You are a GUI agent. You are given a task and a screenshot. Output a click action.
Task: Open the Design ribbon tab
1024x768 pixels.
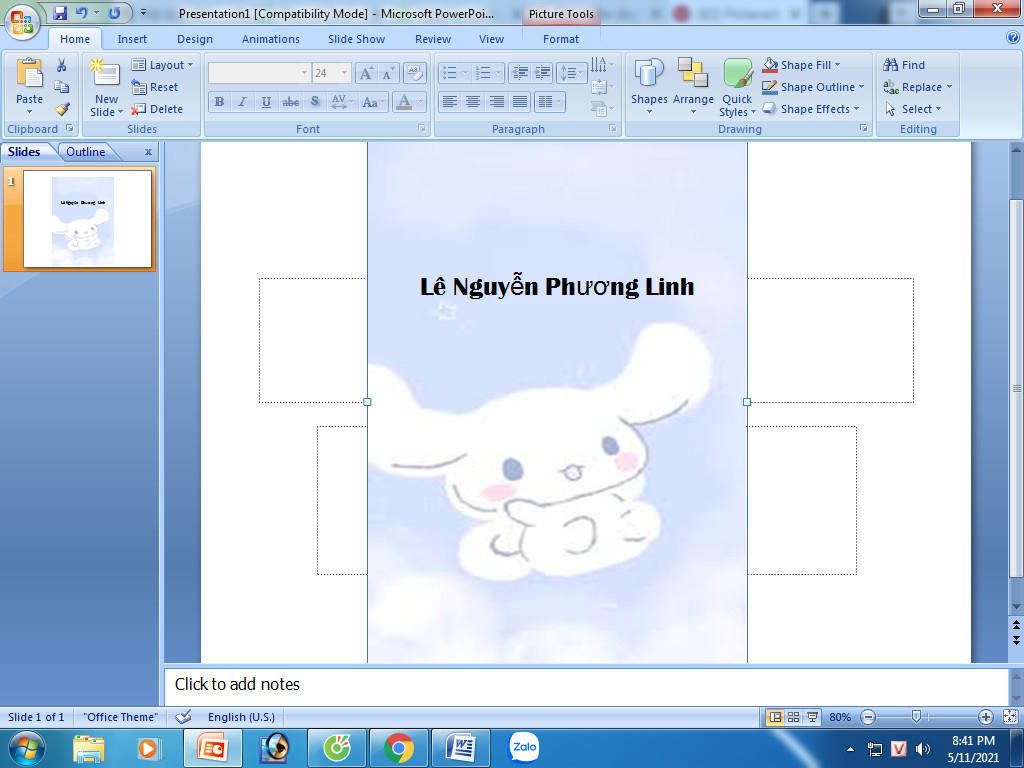[195, 39]
